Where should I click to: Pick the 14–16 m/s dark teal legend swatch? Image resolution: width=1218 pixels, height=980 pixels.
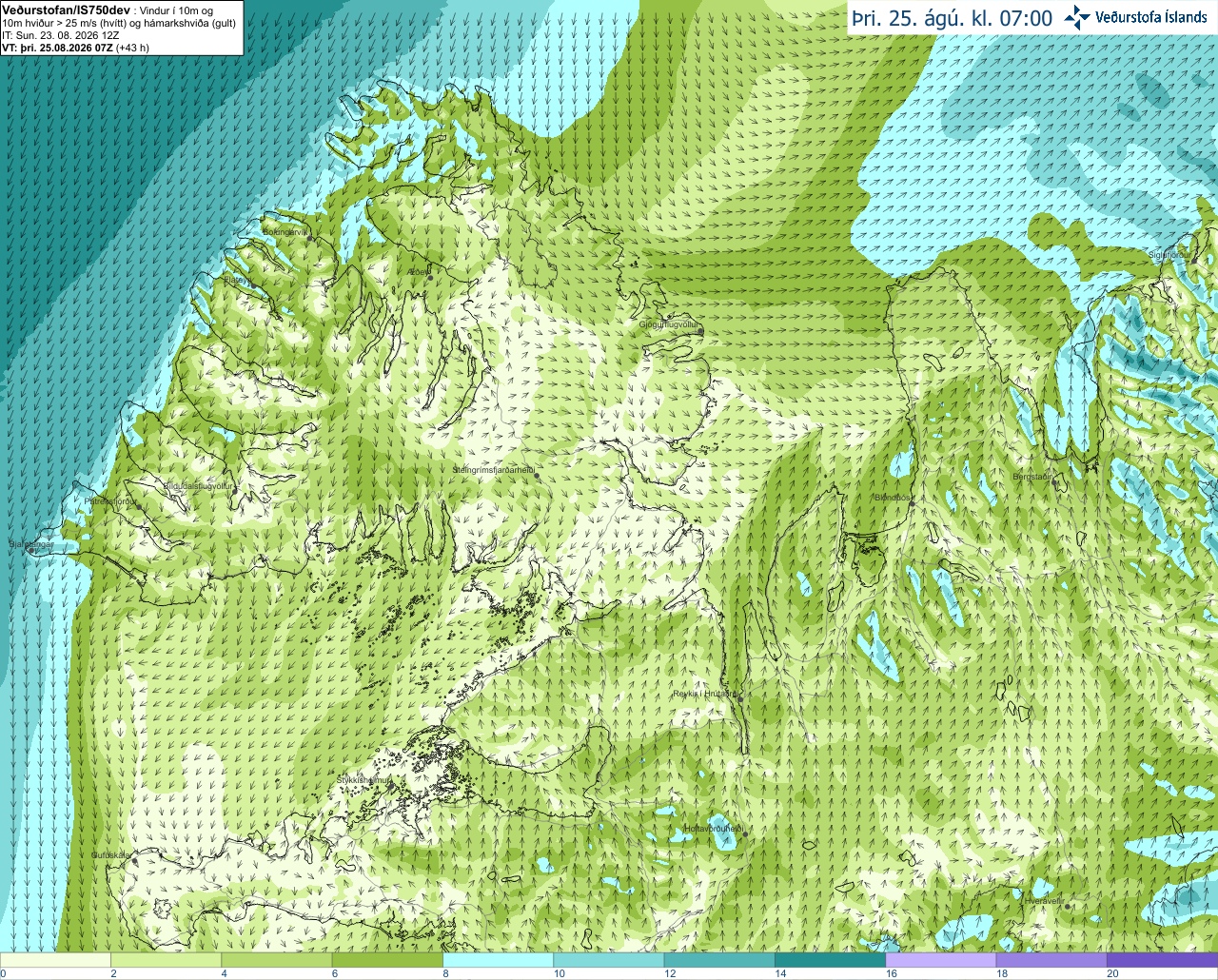830,960
